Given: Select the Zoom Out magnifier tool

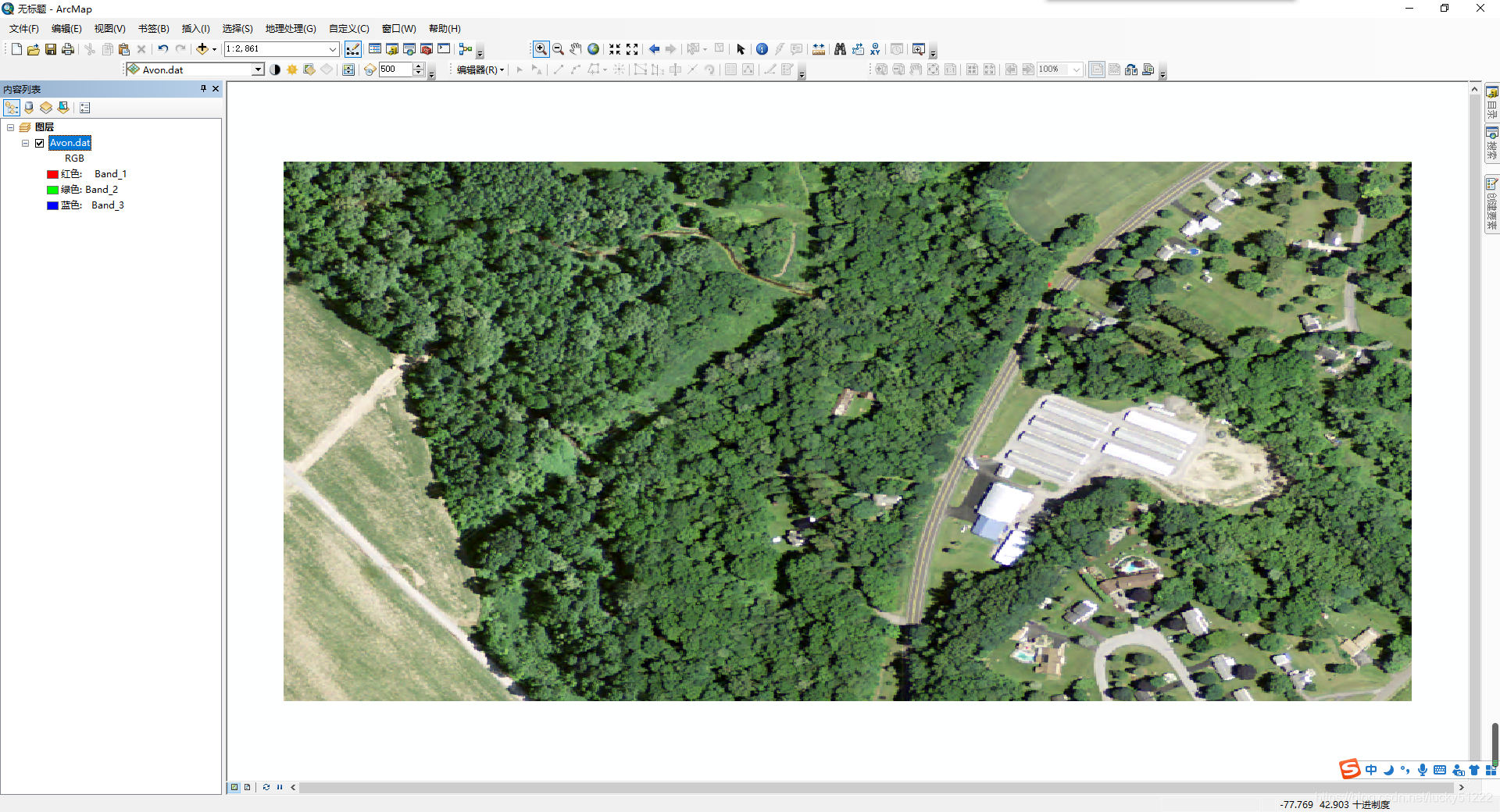Looking at the screenshot, I should pyautogui.click(x=558, y=49).
